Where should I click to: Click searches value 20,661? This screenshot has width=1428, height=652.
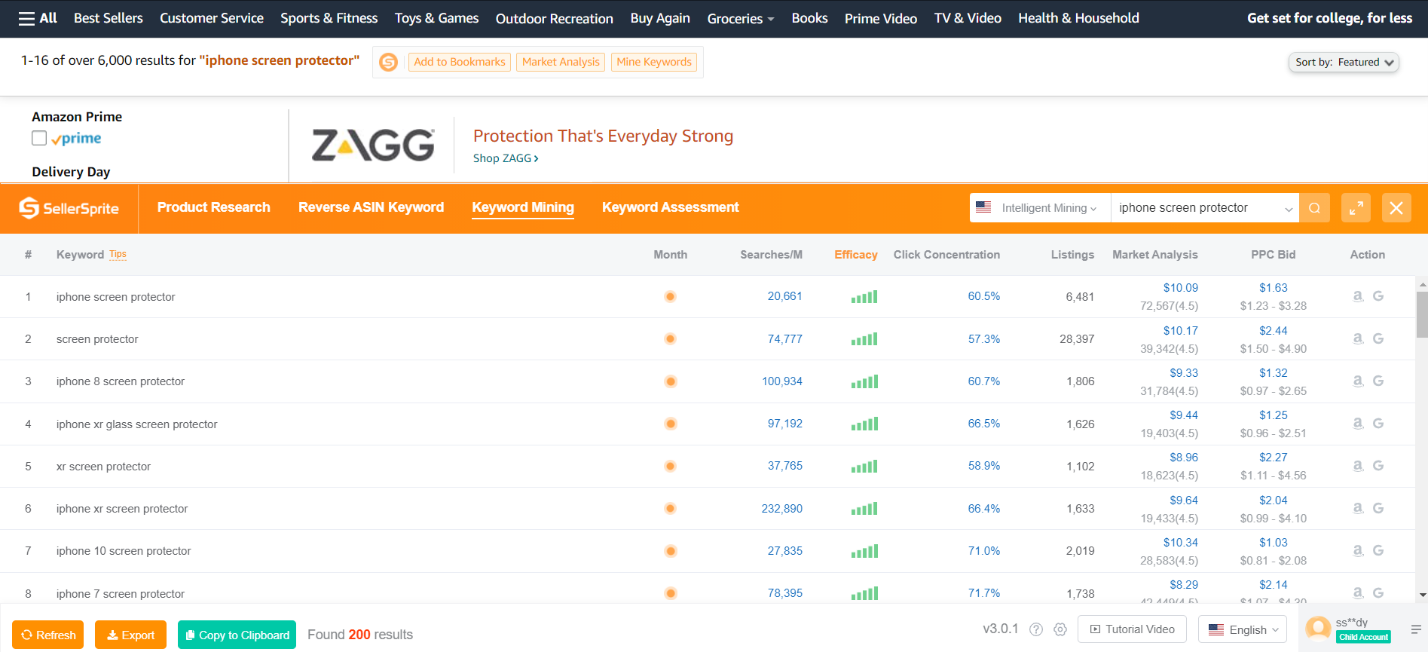tap(785, 297)
